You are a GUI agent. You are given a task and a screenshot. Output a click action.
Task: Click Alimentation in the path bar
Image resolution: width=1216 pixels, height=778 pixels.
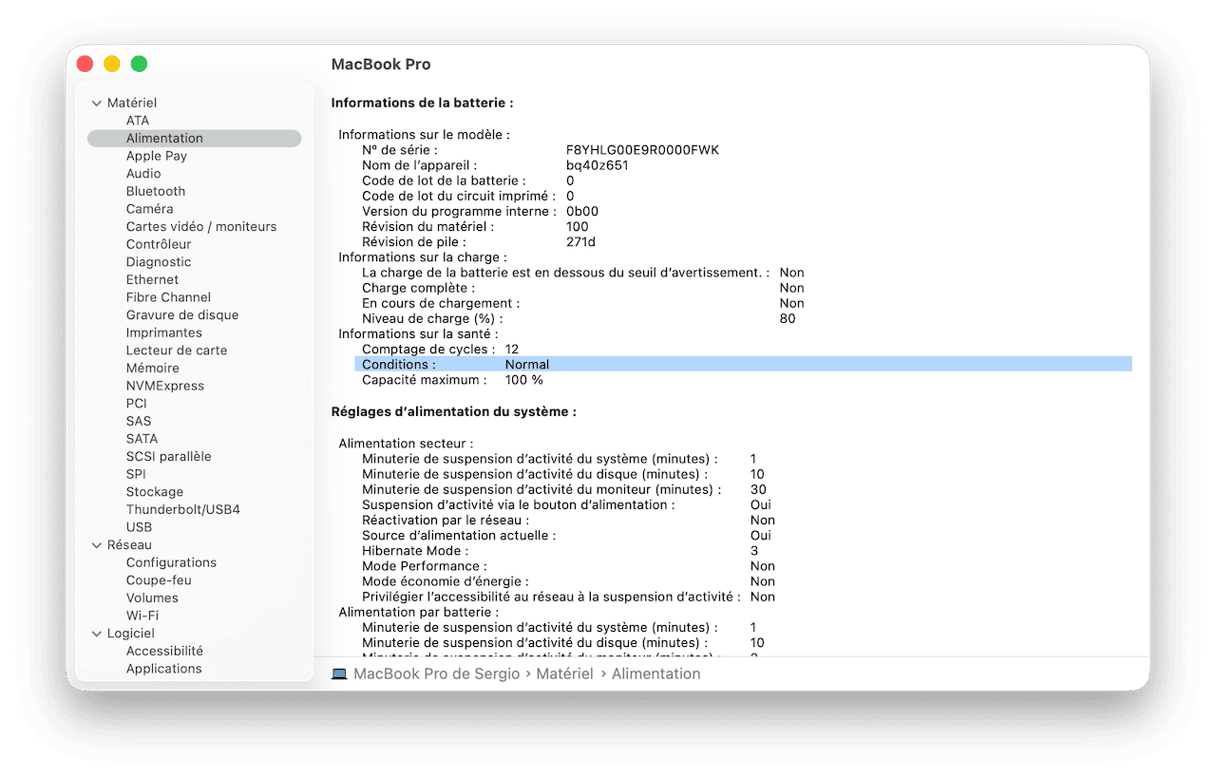pyautogui.click(x=656, y=674)
